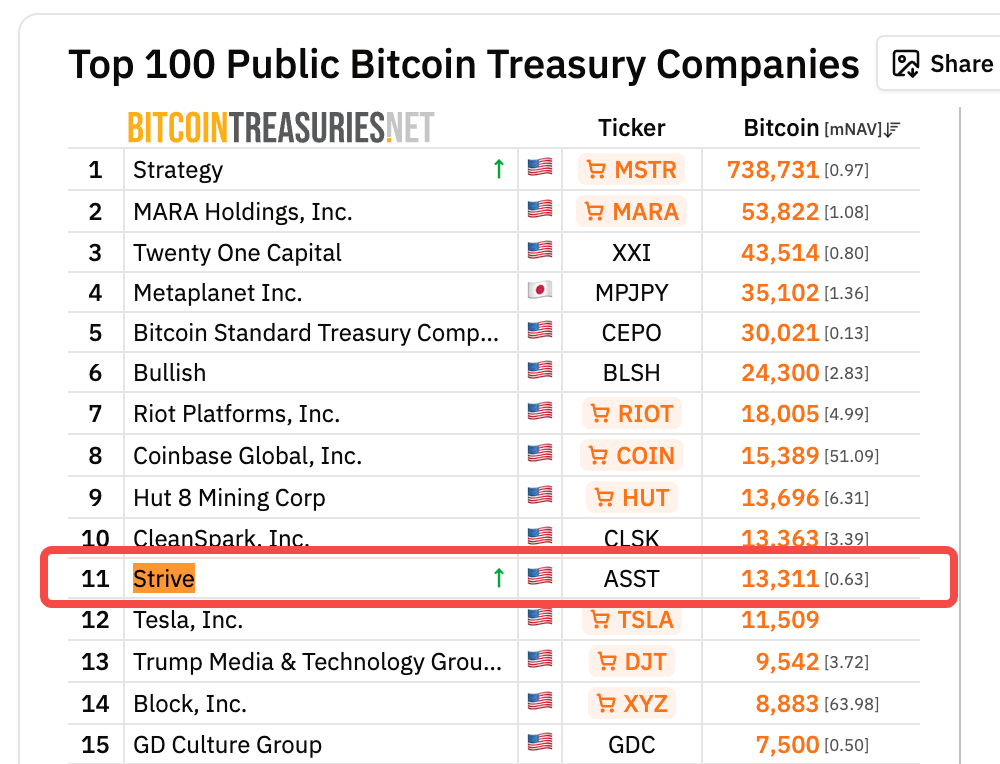Click the orange 738,731 Bitcoin value for Strategy
Image resolution: width=1000 pixels, height=764 pixels.
coord(775,170)
